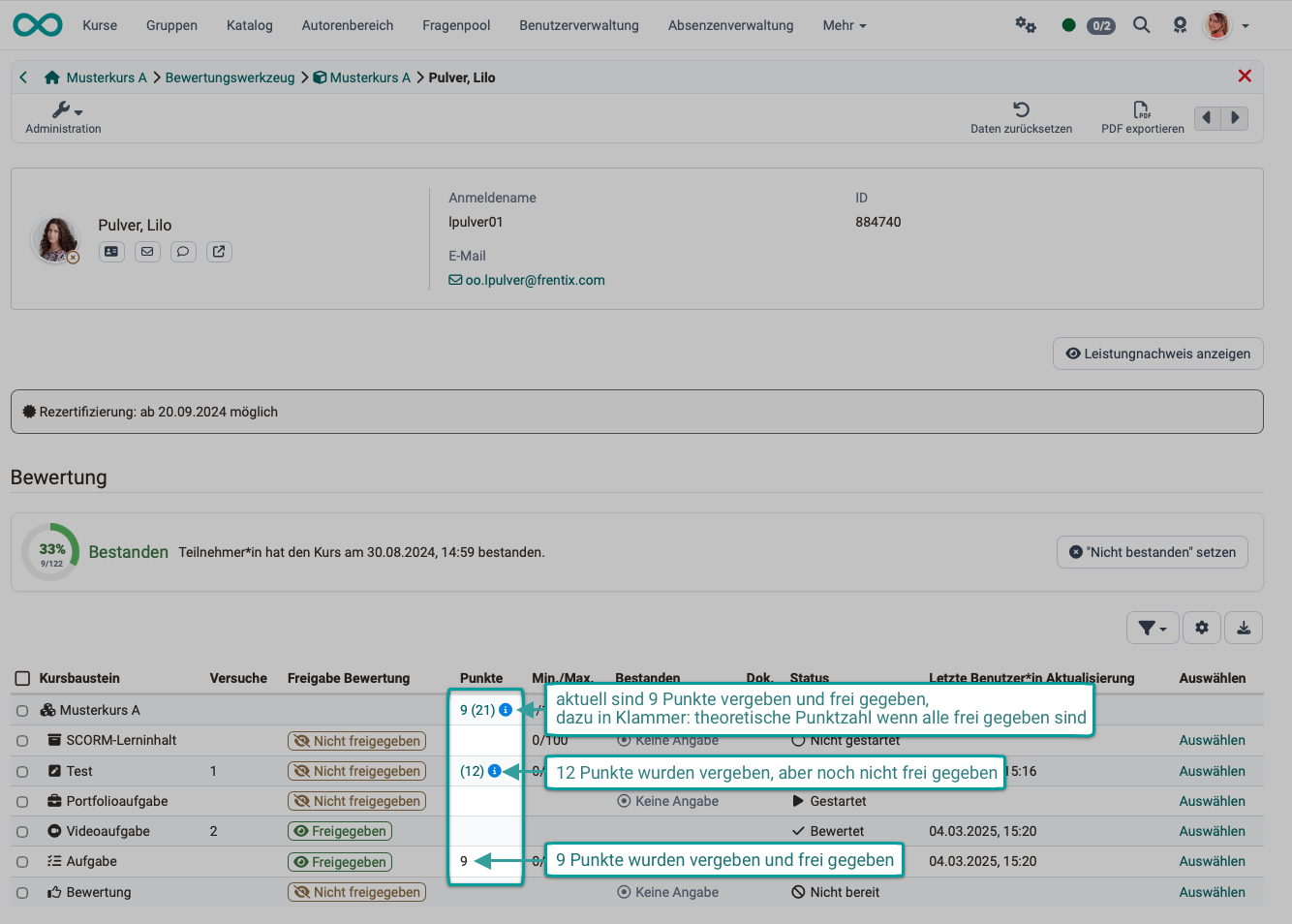Open the Administration dropdown

[62, 116]
